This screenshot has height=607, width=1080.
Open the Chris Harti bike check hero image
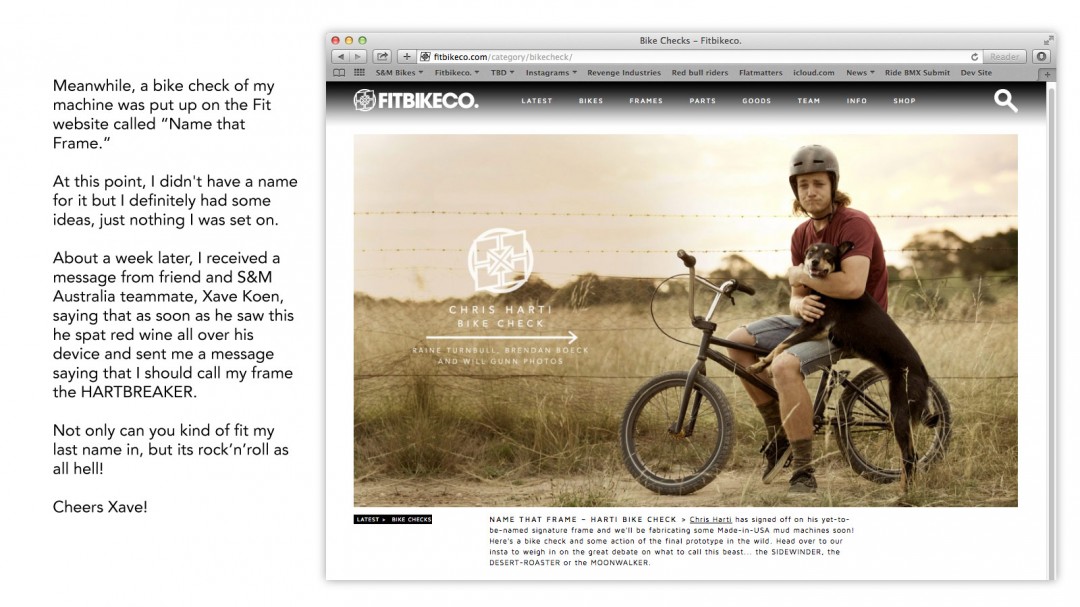point(685,320)
